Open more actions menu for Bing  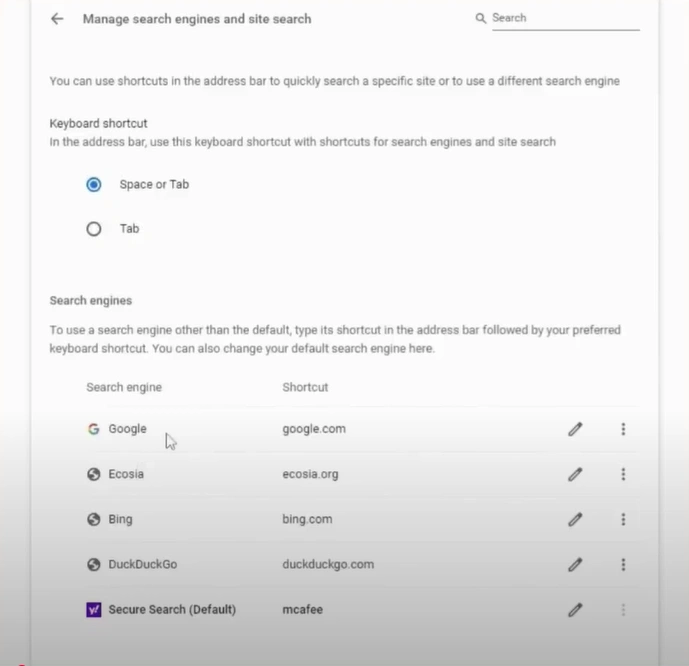(x=623, y=520)
